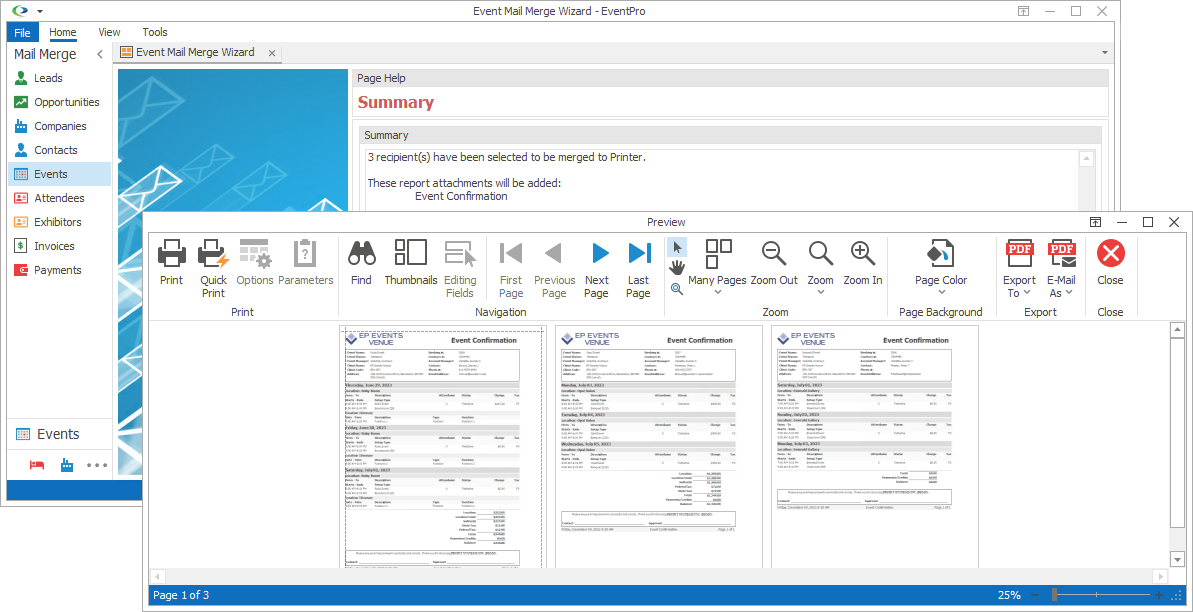Expand E-Mail As dropdown arrow
Viewport: 1193px width, 612px height.
tap(1070, 292)
